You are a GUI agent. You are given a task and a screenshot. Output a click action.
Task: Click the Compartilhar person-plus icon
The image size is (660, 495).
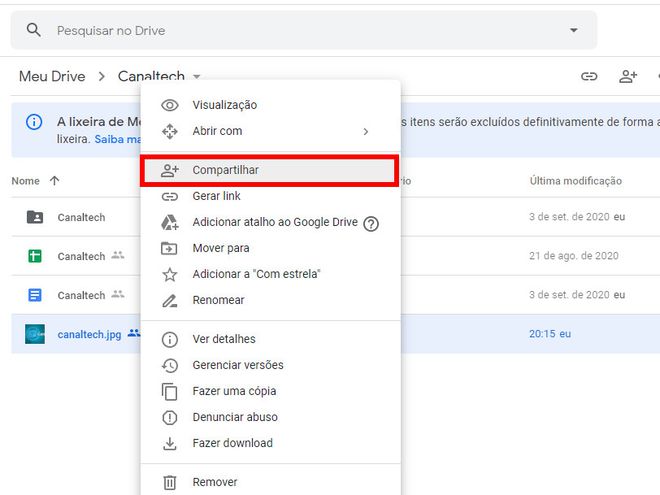coord(170,170)
